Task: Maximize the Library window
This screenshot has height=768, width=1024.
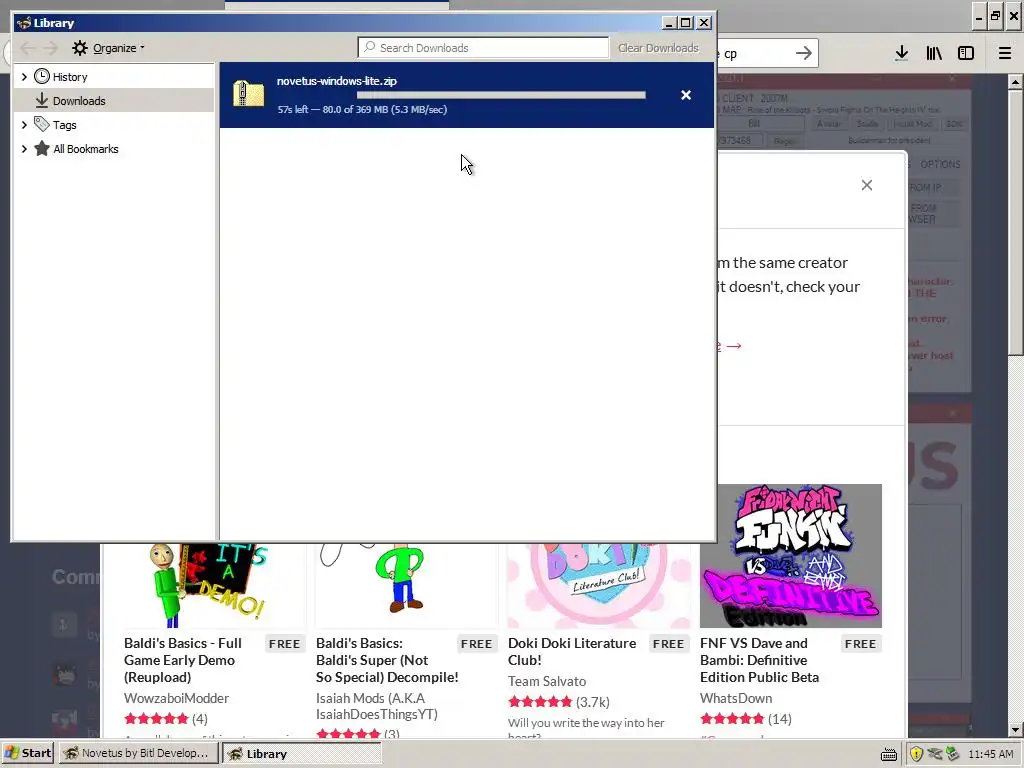Action: 686,23
